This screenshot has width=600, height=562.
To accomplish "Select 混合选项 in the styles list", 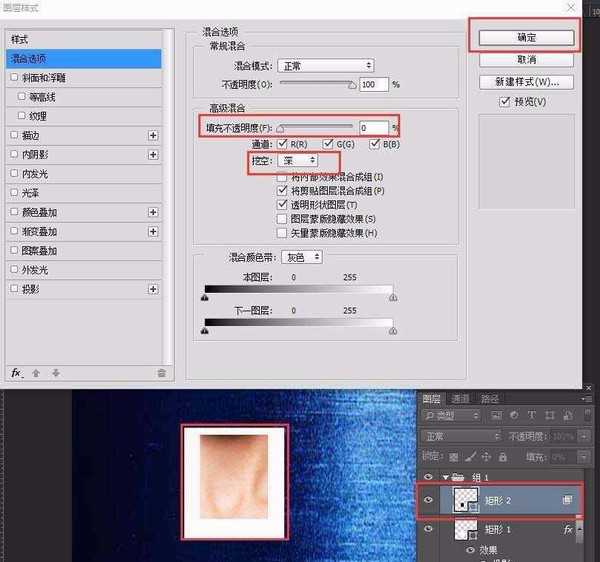I will pos(86,59).
